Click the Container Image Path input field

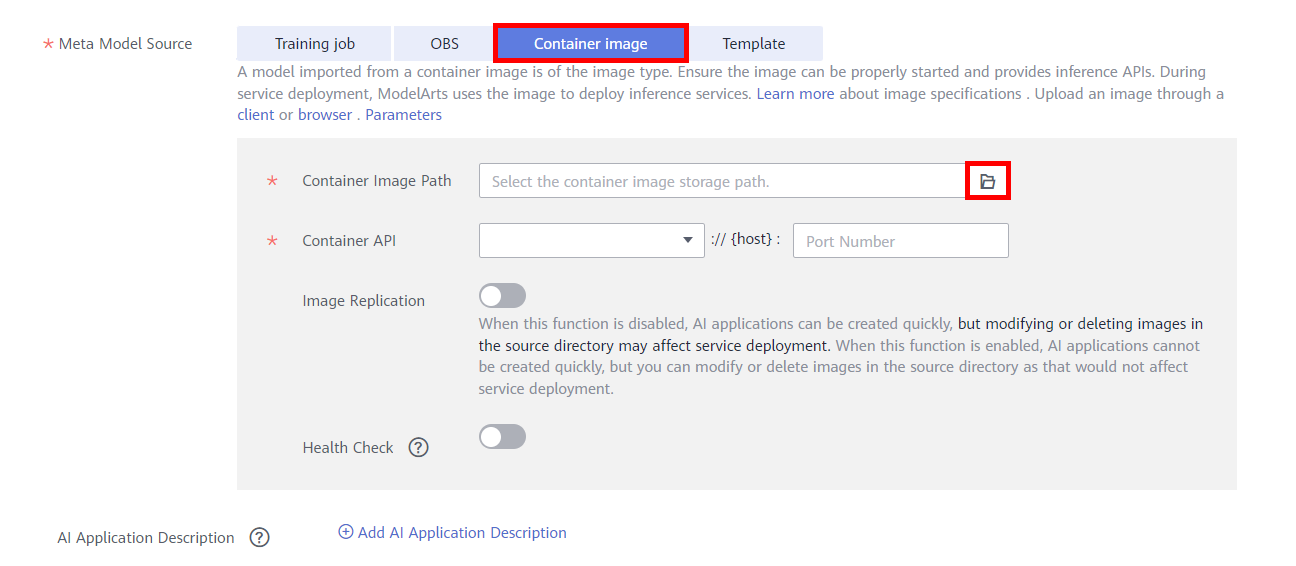click(720, 181)
